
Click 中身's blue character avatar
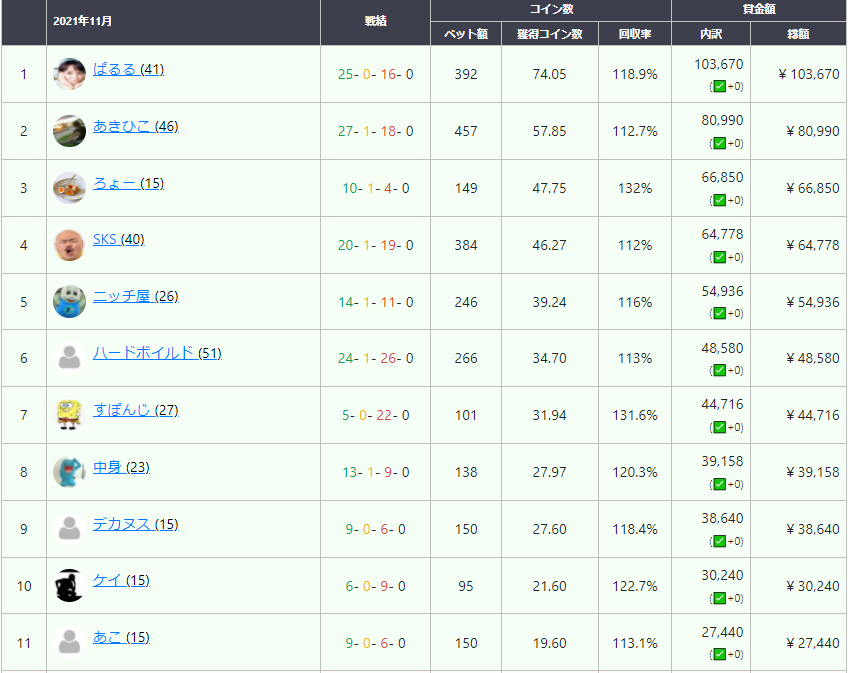(x=69, y=472)
